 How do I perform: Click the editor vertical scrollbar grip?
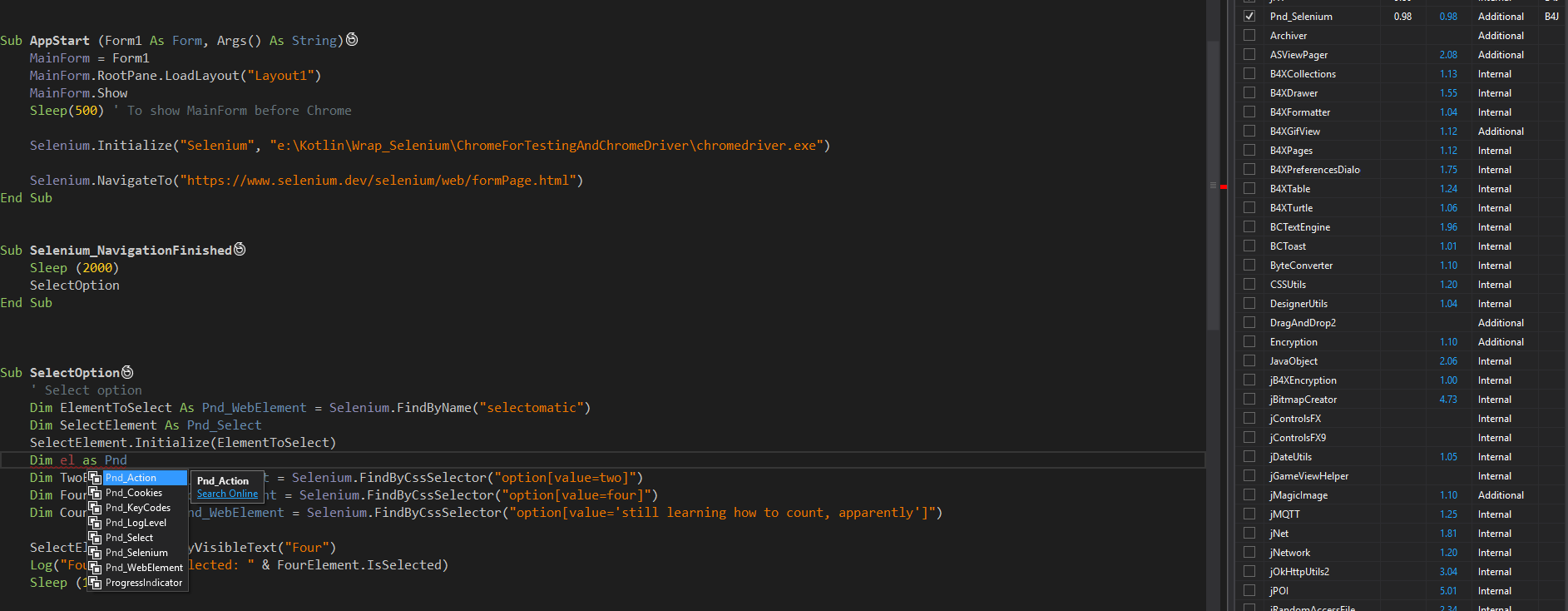pyautogui.click(x=1213, y=185)
